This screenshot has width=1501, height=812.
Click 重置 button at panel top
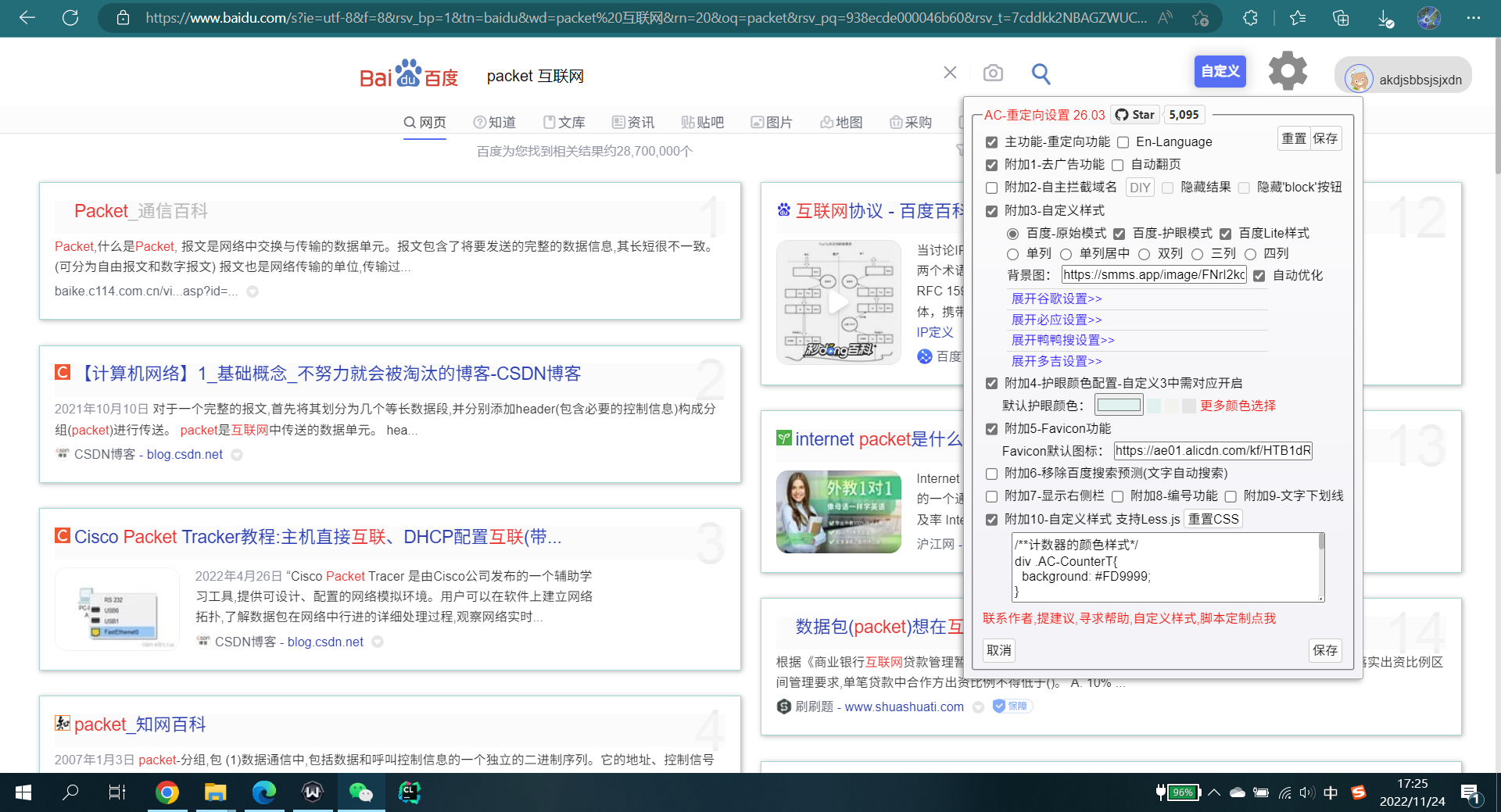[x=1294, y=138]
